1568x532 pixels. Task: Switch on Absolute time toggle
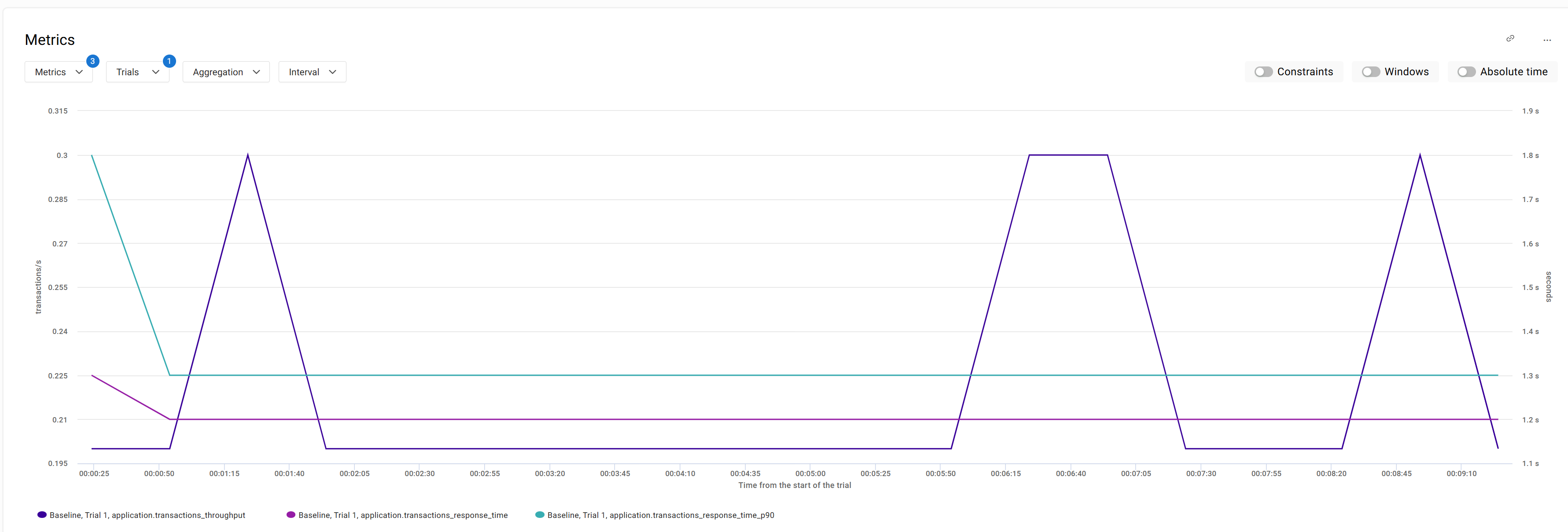(x=1466, y=72)
